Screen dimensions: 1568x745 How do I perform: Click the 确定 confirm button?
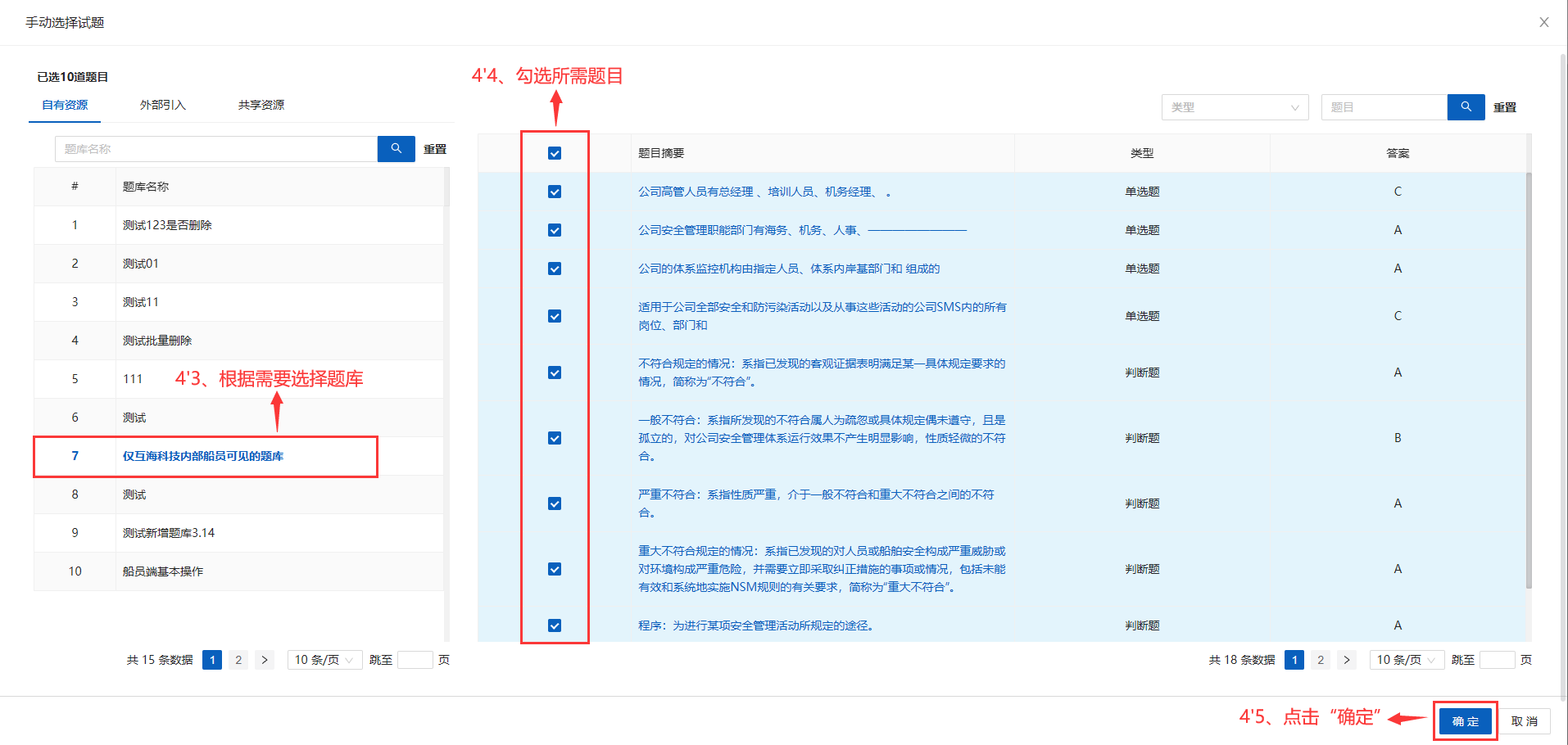tap(1466, 721)
